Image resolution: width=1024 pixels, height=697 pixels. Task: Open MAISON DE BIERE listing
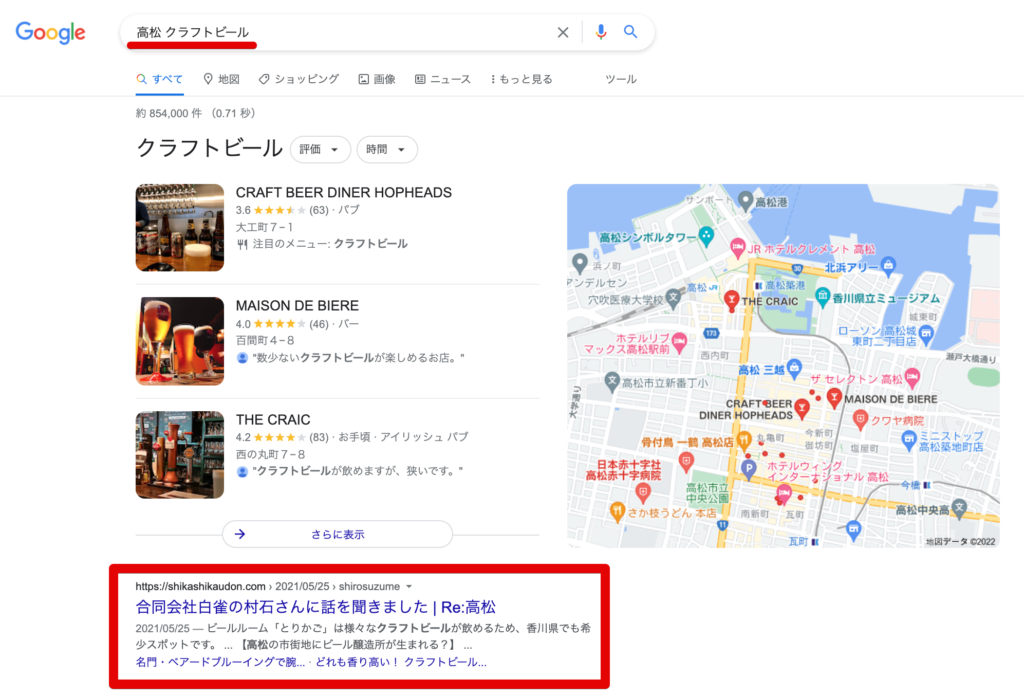(297, 306)
